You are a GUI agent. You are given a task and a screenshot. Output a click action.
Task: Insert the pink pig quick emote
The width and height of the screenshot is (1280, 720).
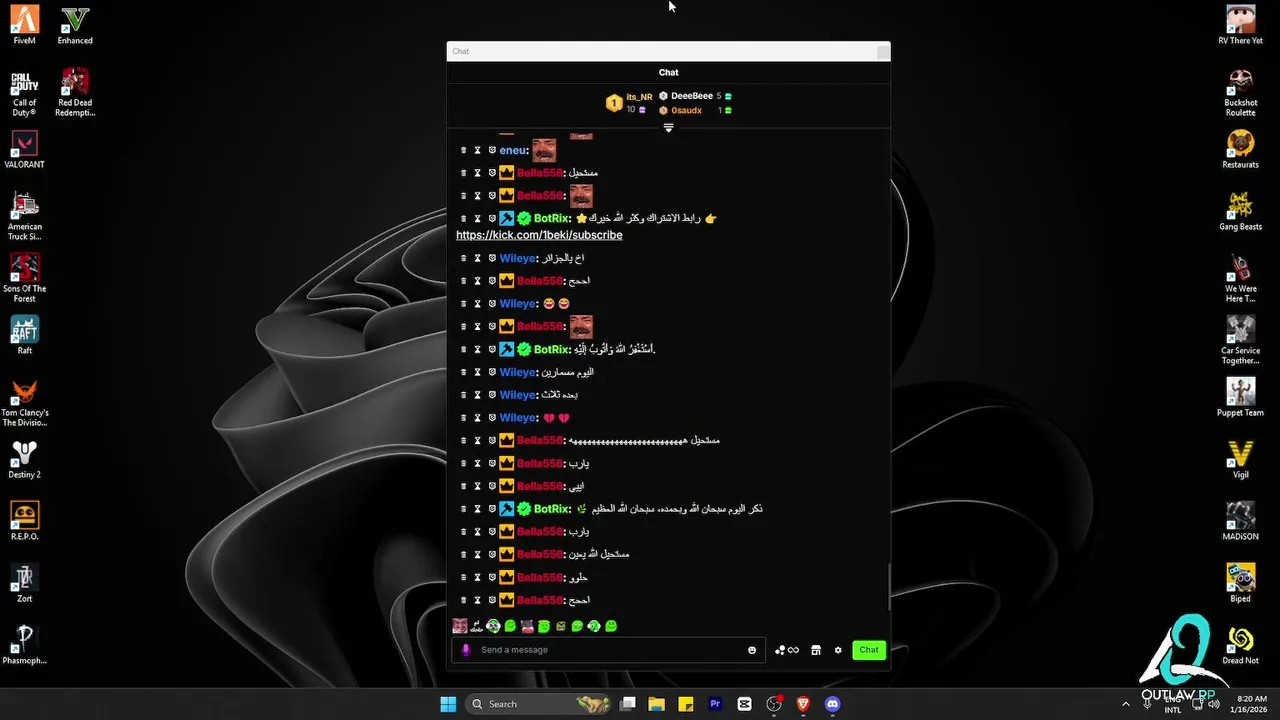coord(527,626)
